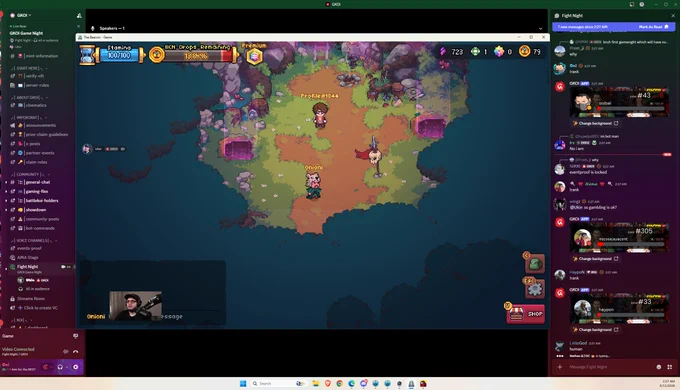The height and width of the screenshot is (390, 680).
Task: Open the #305 rank card image
Action: point(619,238)
